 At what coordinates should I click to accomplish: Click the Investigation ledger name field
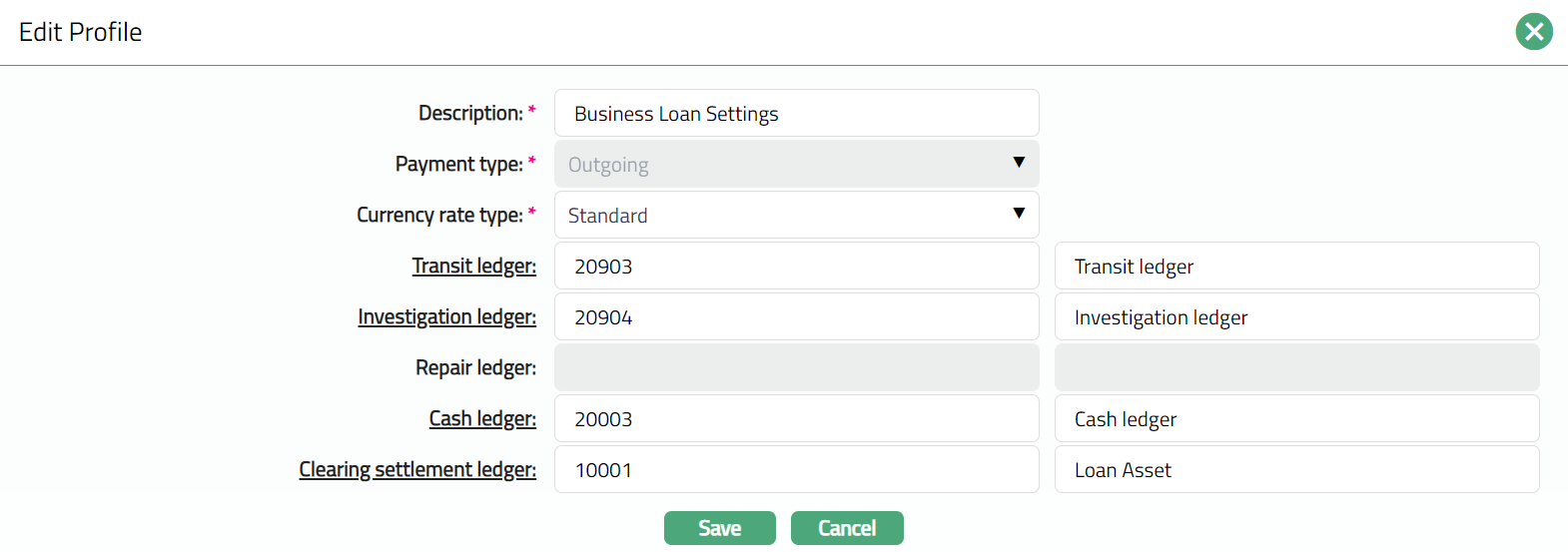click(x=1296, y=316)
